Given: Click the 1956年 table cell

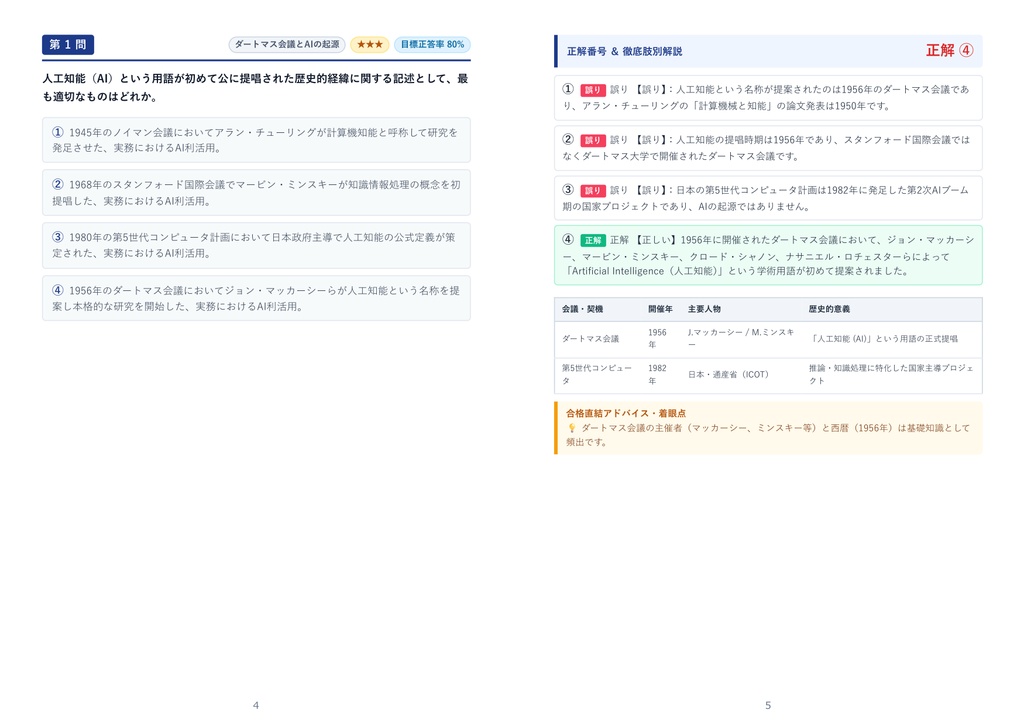Looking at the screenshot, I should click(658, 338).
